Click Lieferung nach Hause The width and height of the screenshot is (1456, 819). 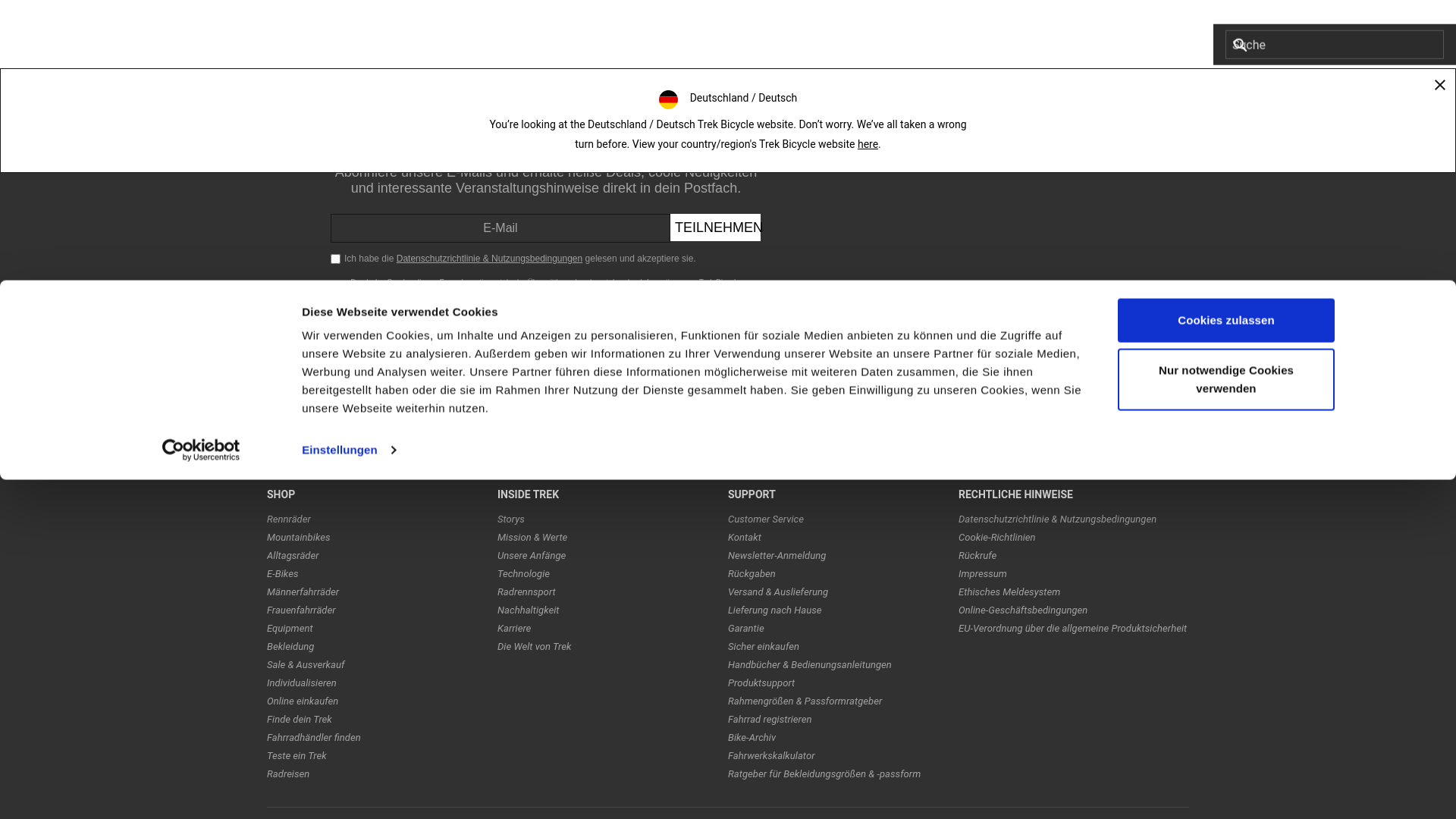click(774, 610)
